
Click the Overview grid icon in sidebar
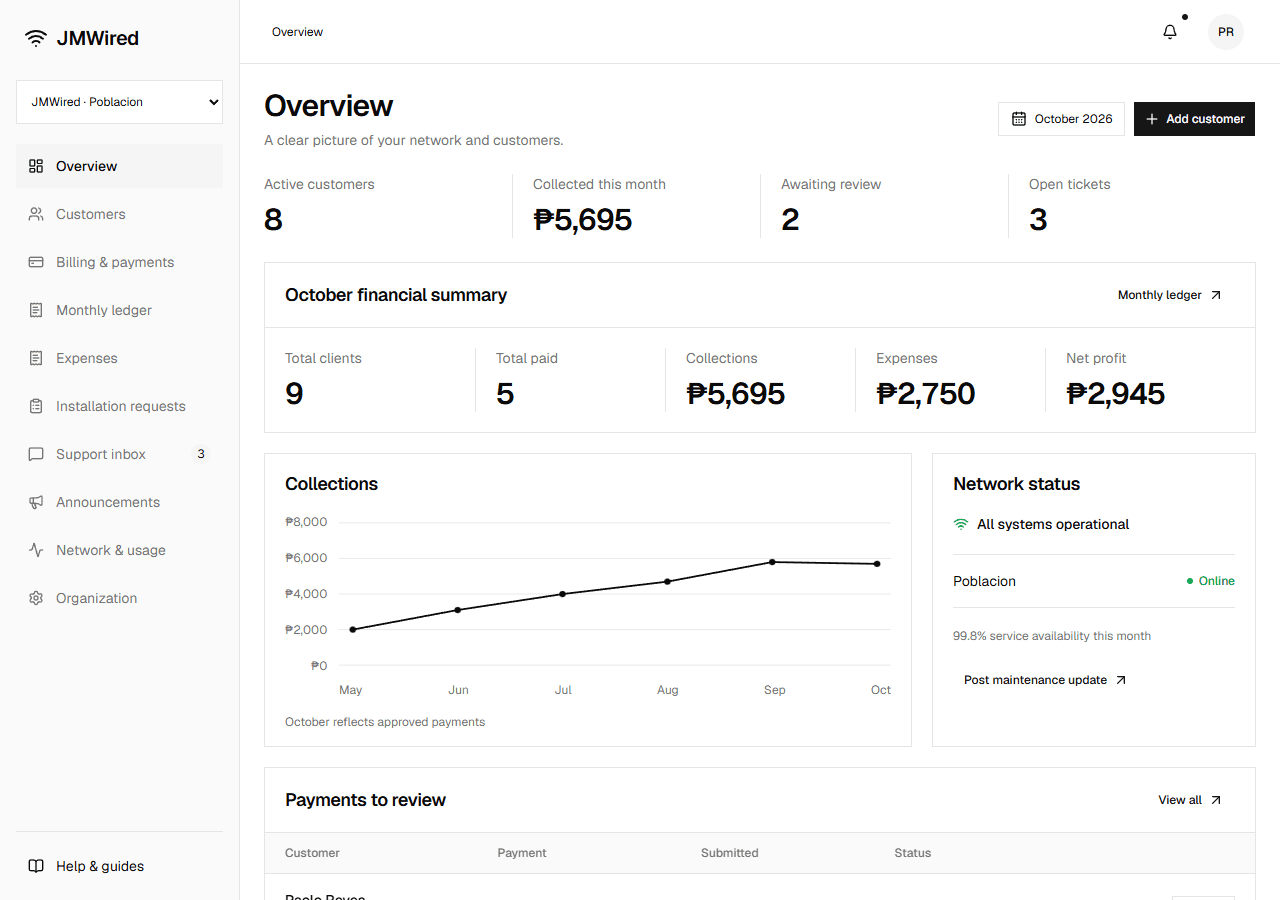tap(36, 166)
